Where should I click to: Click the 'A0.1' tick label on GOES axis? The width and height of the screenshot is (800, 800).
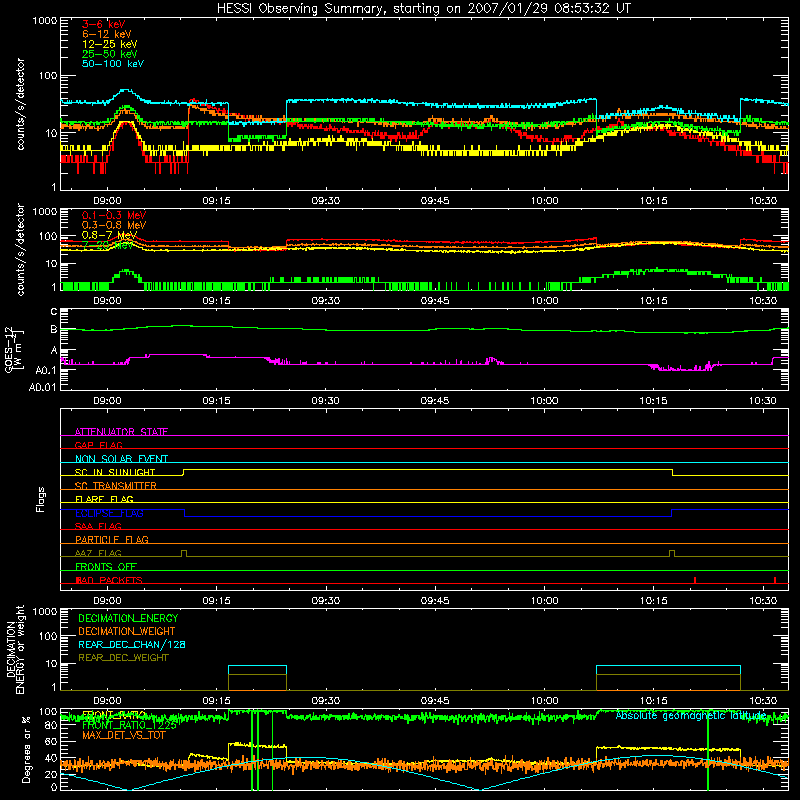point(46,370)
